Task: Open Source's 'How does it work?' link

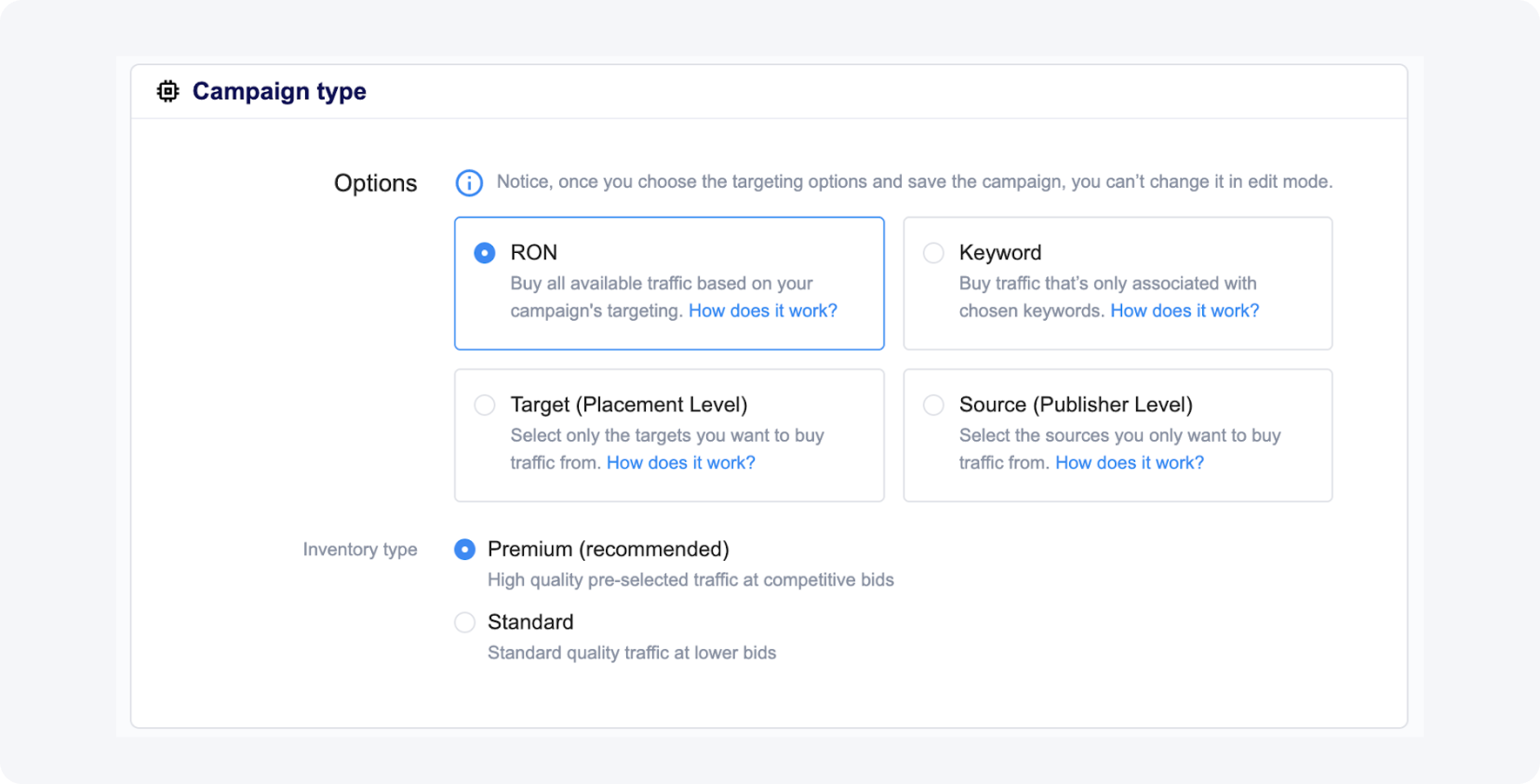Action: coord(1130,462)
